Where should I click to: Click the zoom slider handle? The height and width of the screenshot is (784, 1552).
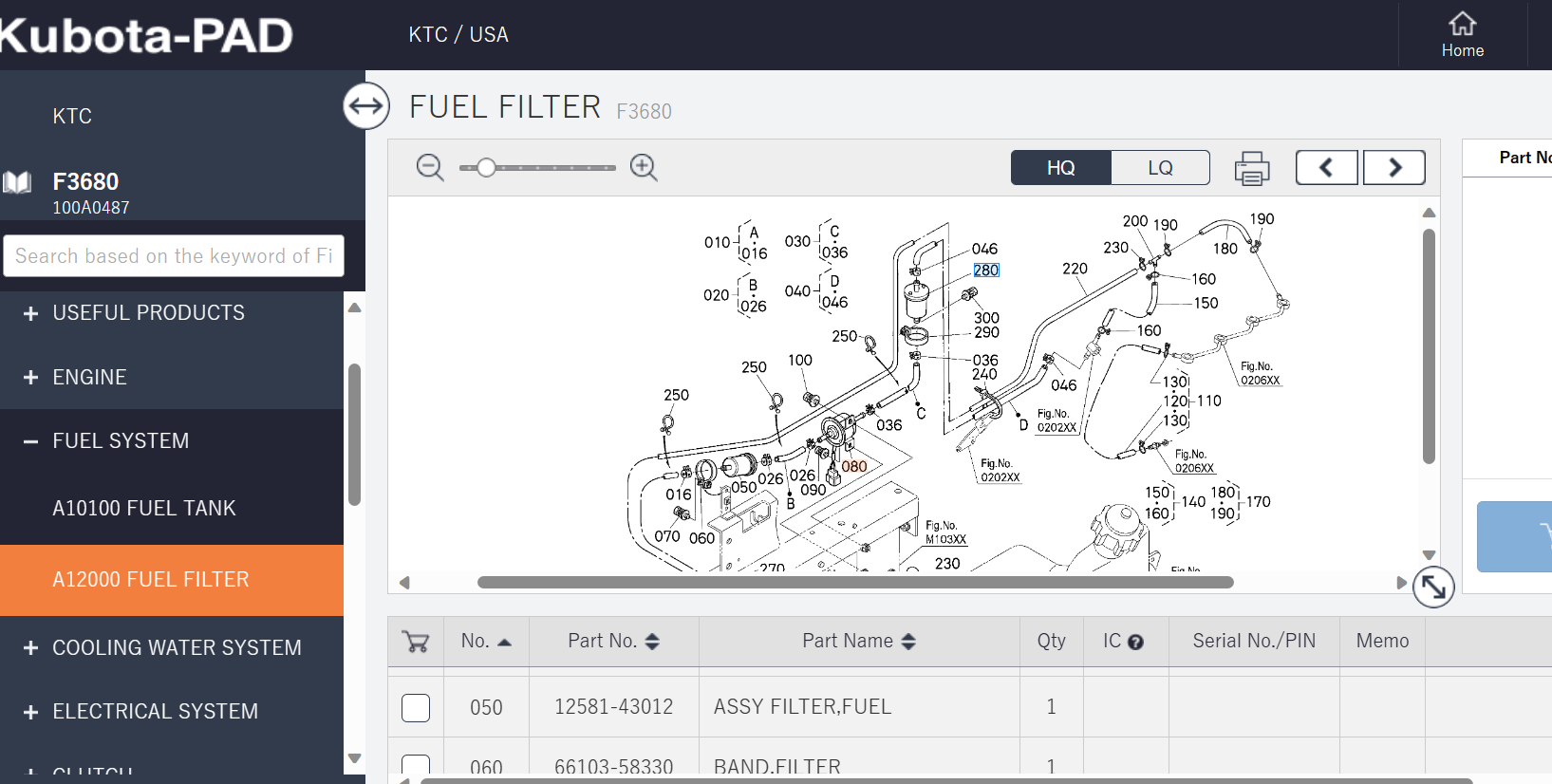pyautogui.click(x=486, y=168)
